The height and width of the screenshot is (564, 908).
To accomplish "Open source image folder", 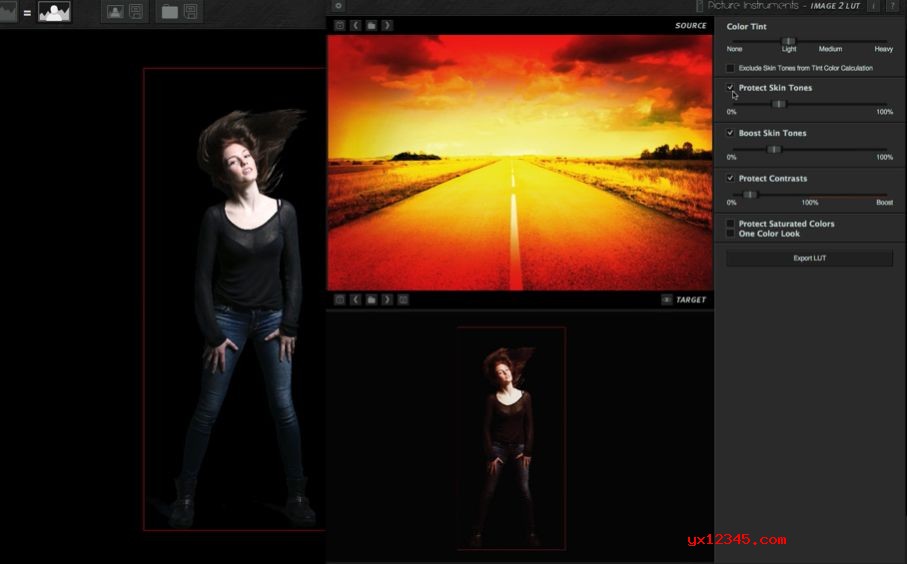I will [371, 25].
